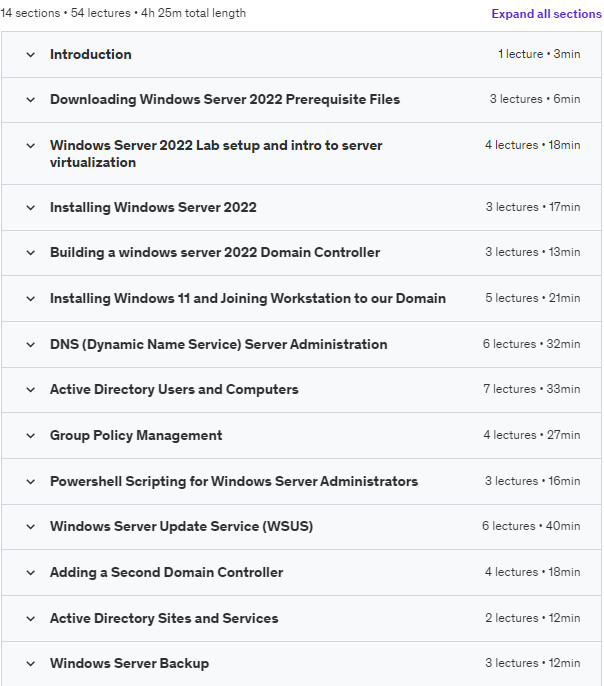Select the Installing Windows Server 2022 title
604x686 pixels.
tap(153, 207)
